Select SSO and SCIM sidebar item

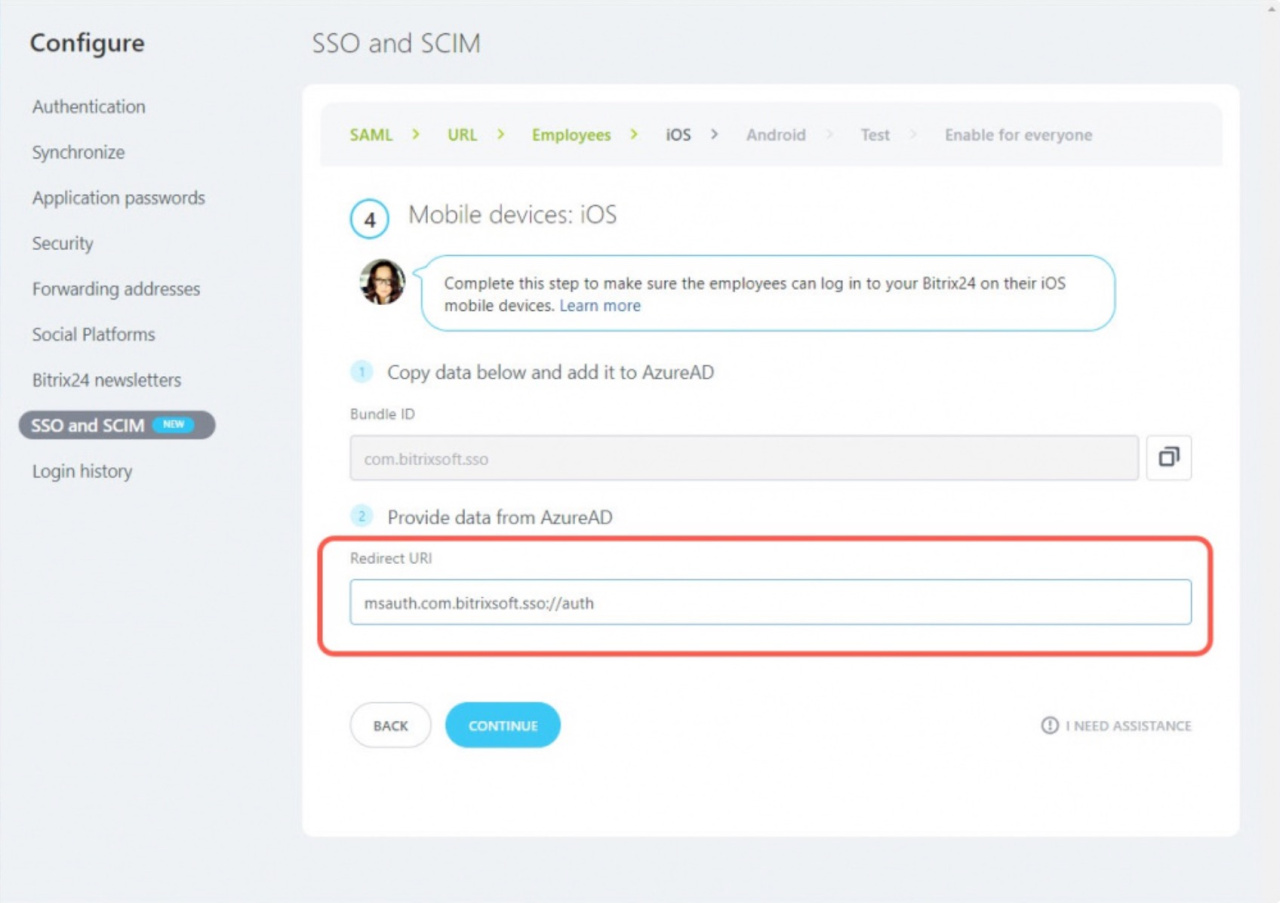[x=117, y=425]
